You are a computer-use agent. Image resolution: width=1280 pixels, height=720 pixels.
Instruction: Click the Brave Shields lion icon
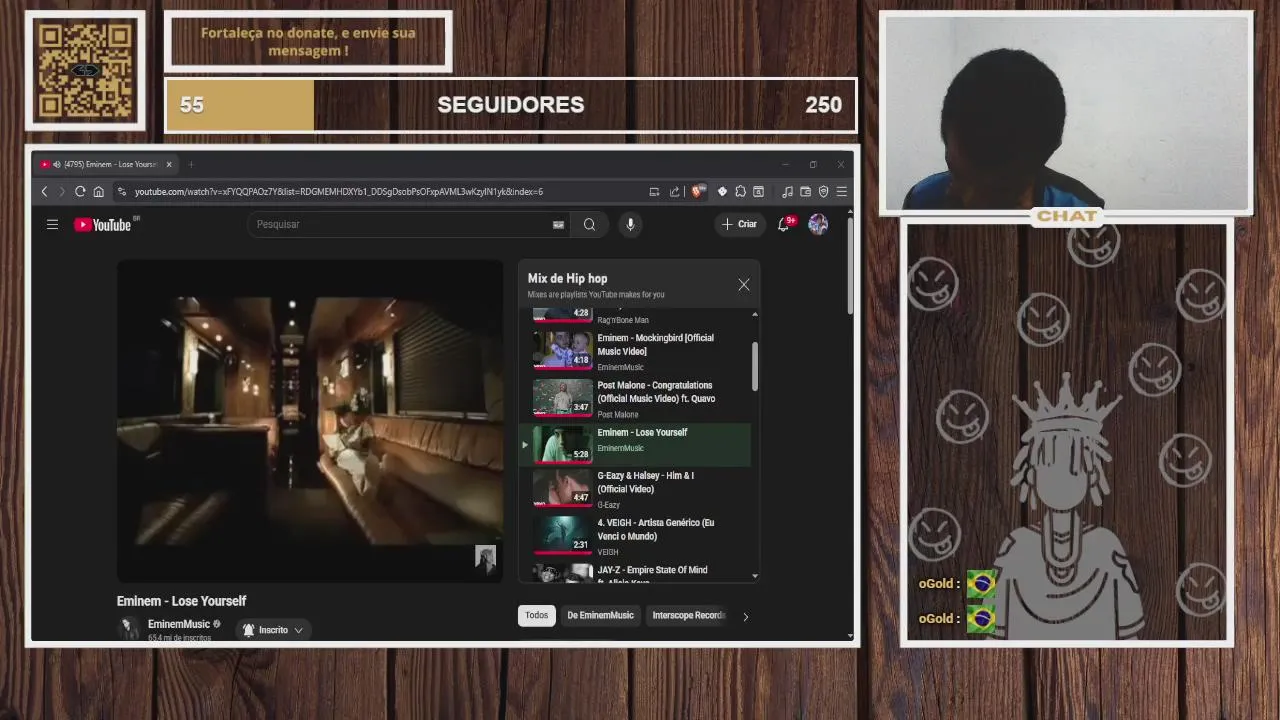pos(699,192)
